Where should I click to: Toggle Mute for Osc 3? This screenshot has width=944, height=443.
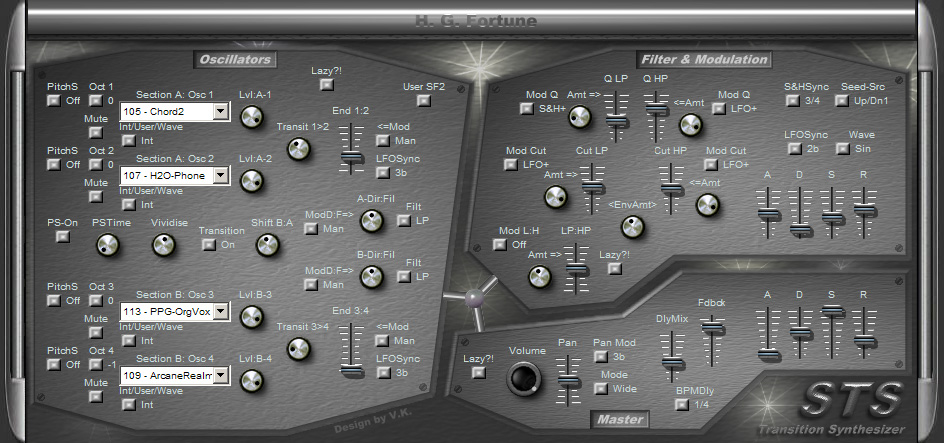point(96,332)
